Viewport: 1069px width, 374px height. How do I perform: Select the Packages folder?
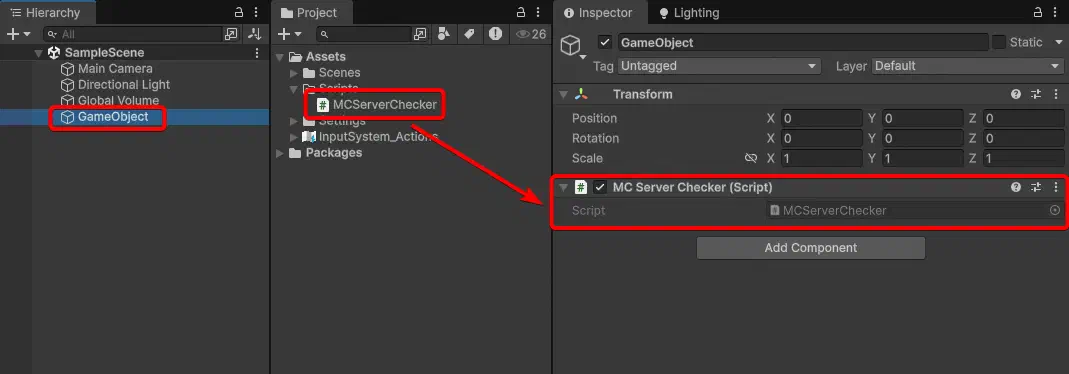pyautogui.click(x=333, y=153)
